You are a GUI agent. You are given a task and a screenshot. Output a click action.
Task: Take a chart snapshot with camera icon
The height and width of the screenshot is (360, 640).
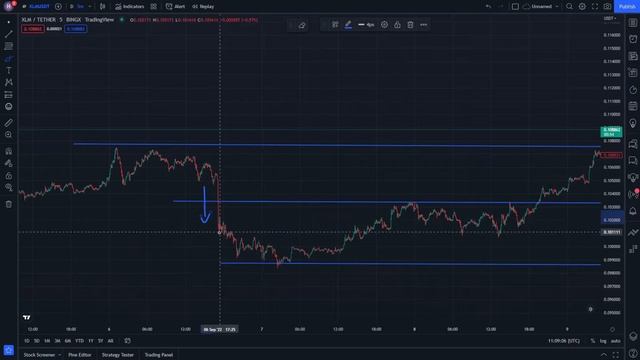tap(607, 7)
